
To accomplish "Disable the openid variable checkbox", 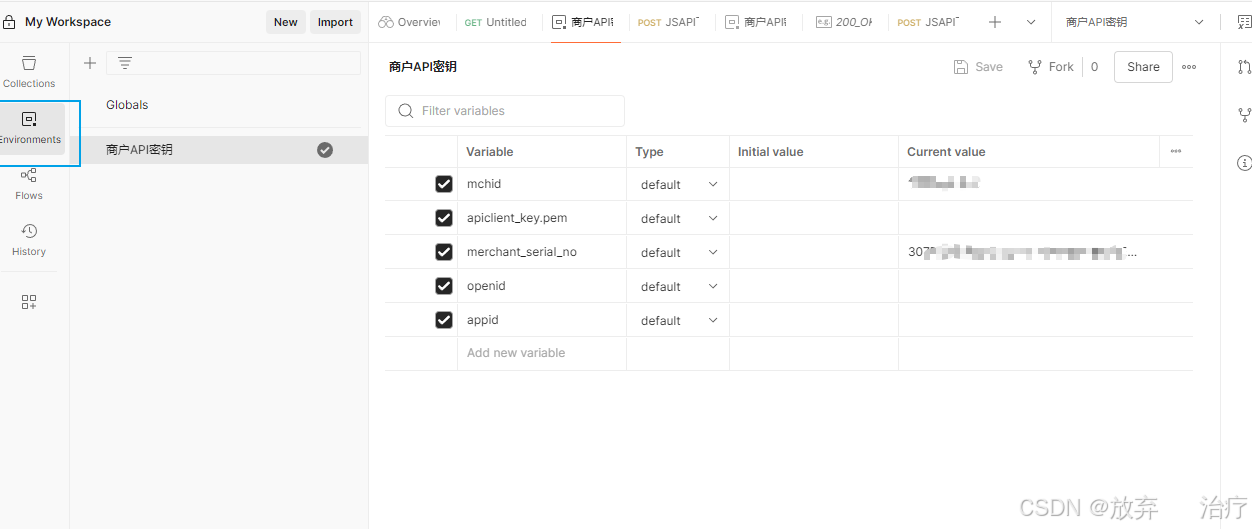I will click(x=444, y=286).
